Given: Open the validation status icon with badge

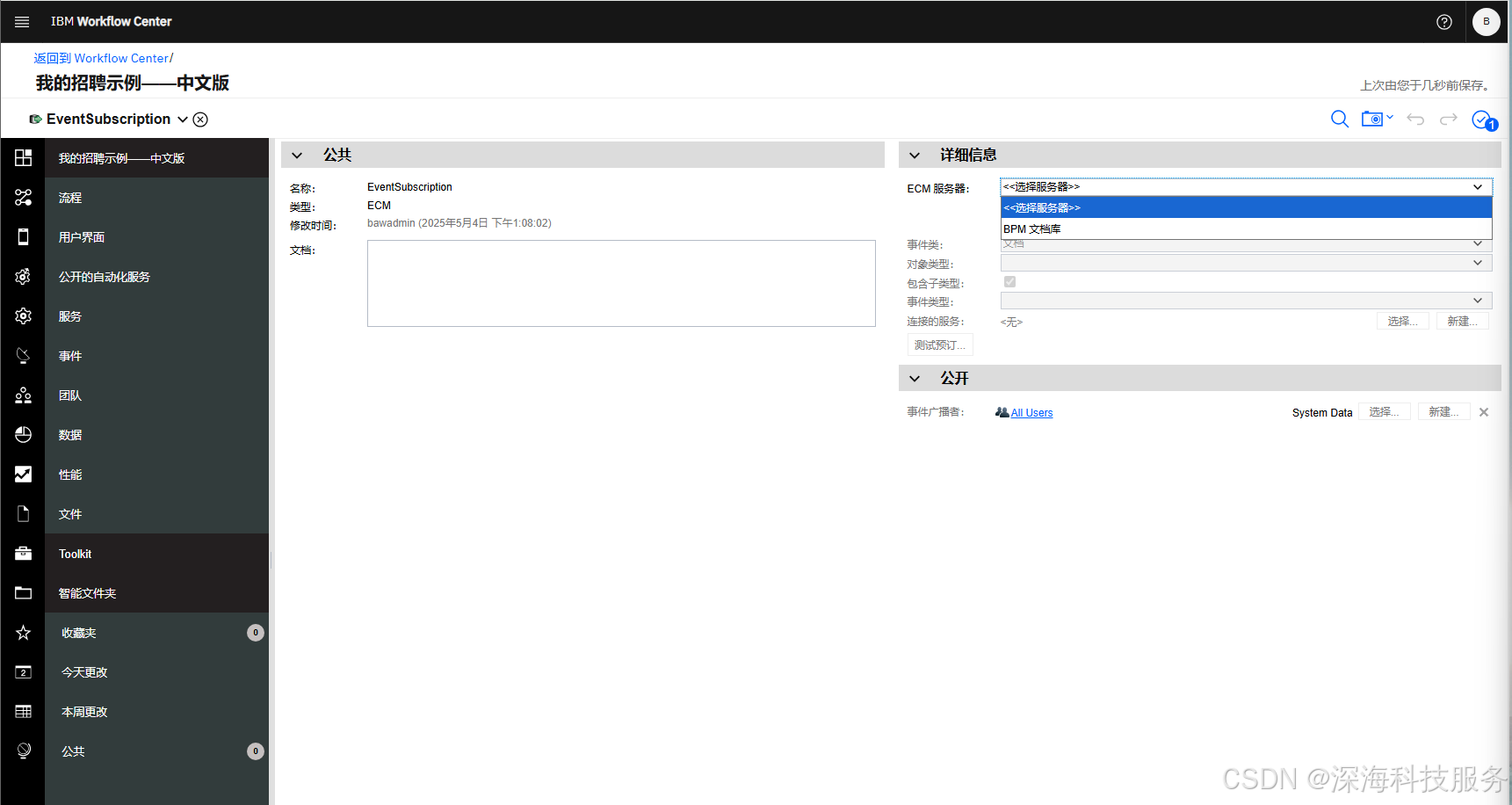Looking at the screenshot, I should 1484,120.
